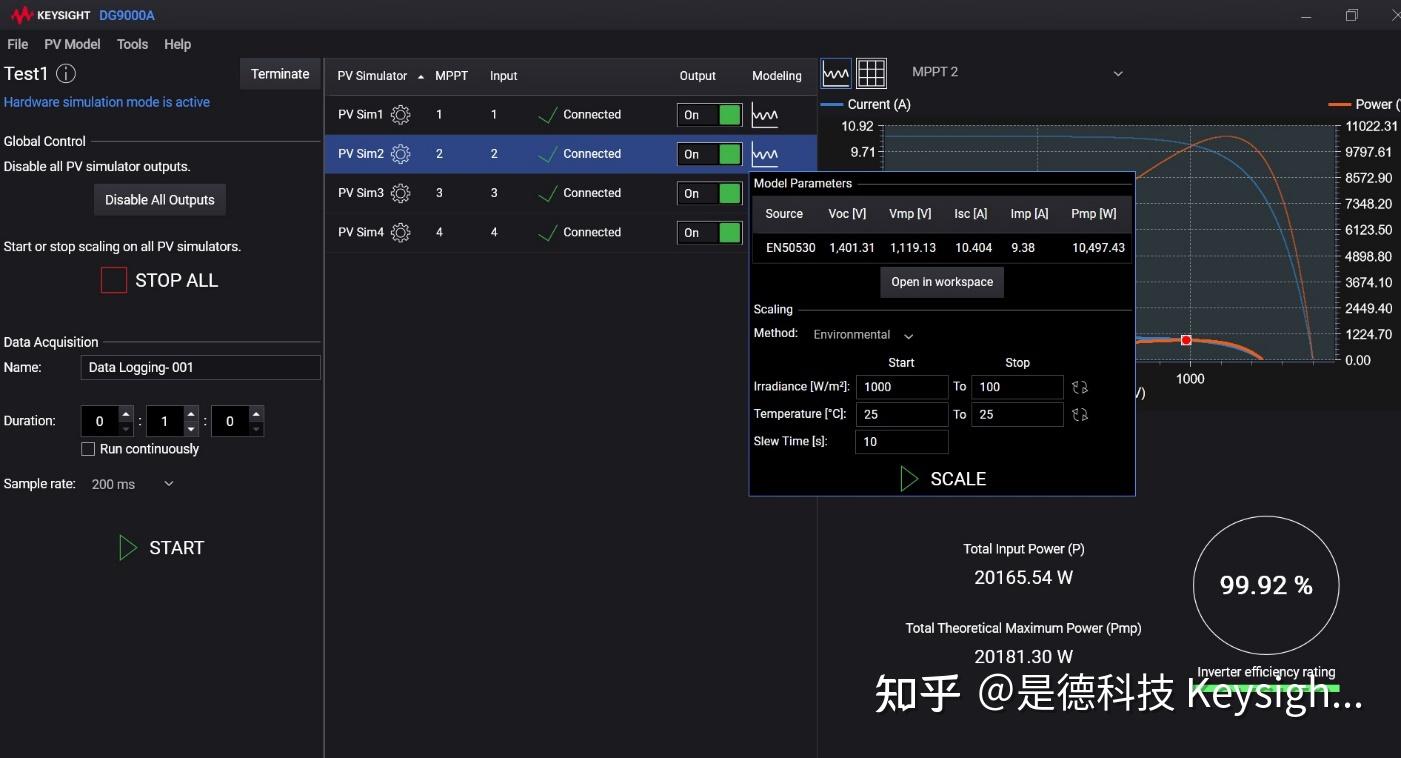This screenshot has width=1401, height=758.
Task: Click Open in workspace button
Action: click(x=942, y=282)
